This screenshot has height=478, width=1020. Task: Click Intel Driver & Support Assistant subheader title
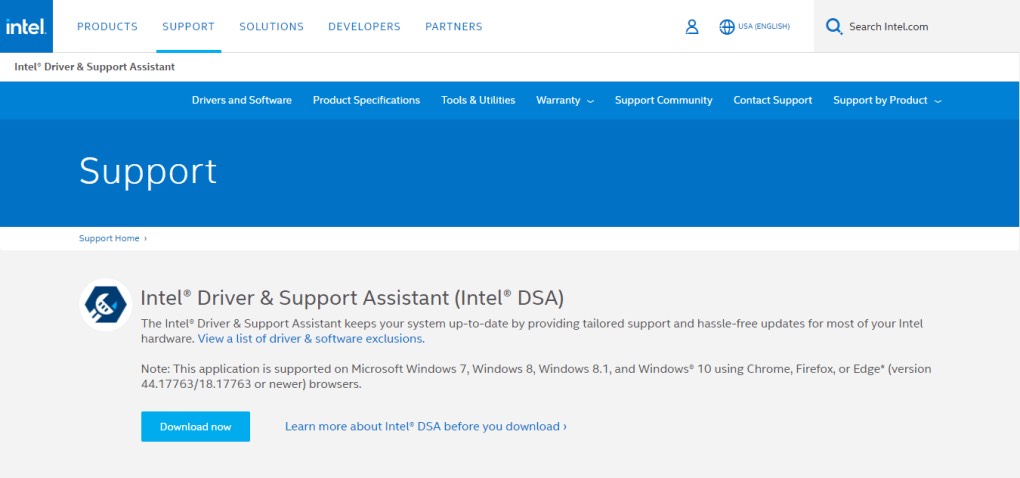94,67
